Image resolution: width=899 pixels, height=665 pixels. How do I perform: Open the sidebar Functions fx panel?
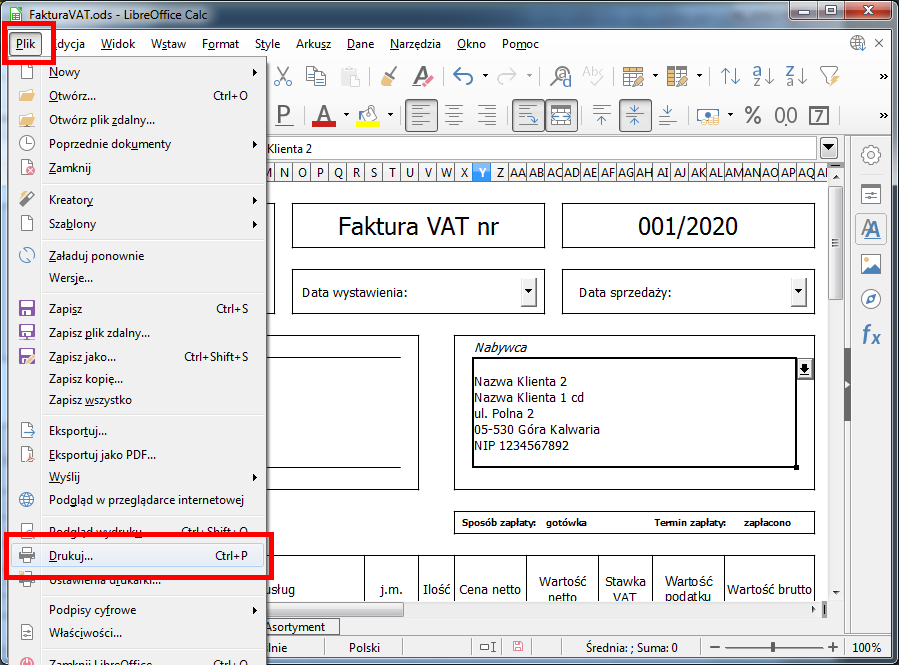pos(871,336)
